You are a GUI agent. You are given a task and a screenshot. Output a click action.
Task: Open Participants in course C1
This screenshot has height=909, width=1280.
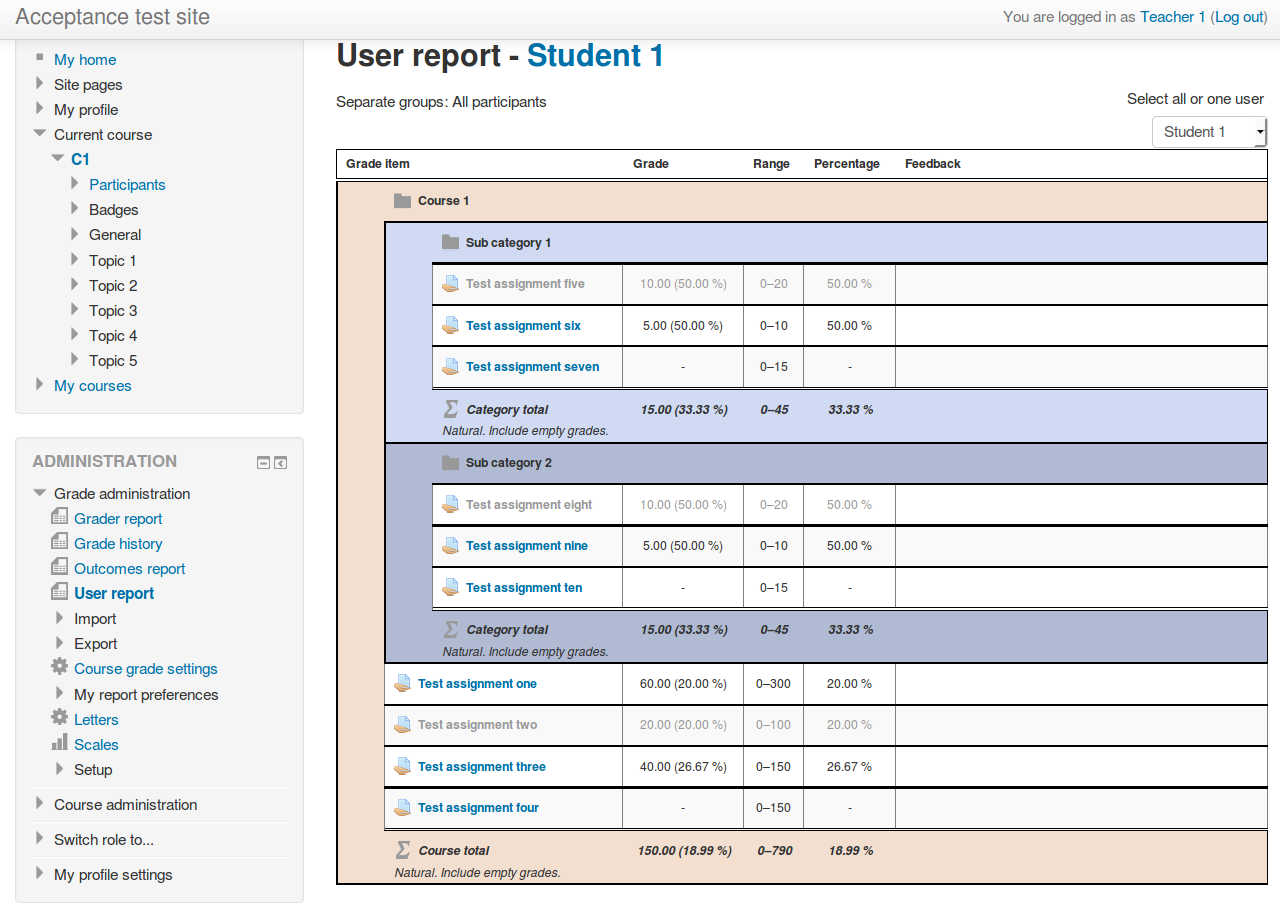(x=127, y=185)
